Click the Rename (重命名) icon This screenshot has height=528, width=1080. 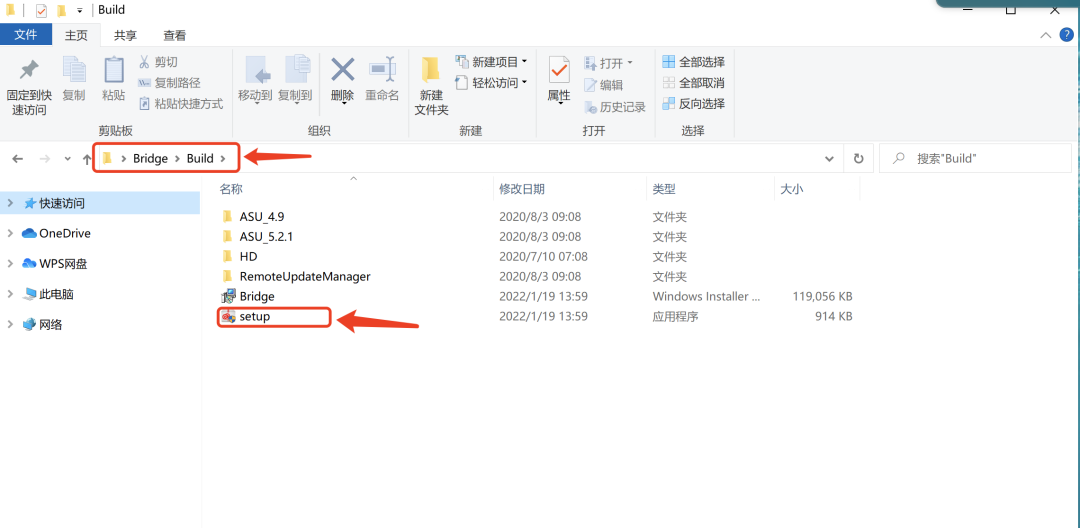click(x=382, y=72)
